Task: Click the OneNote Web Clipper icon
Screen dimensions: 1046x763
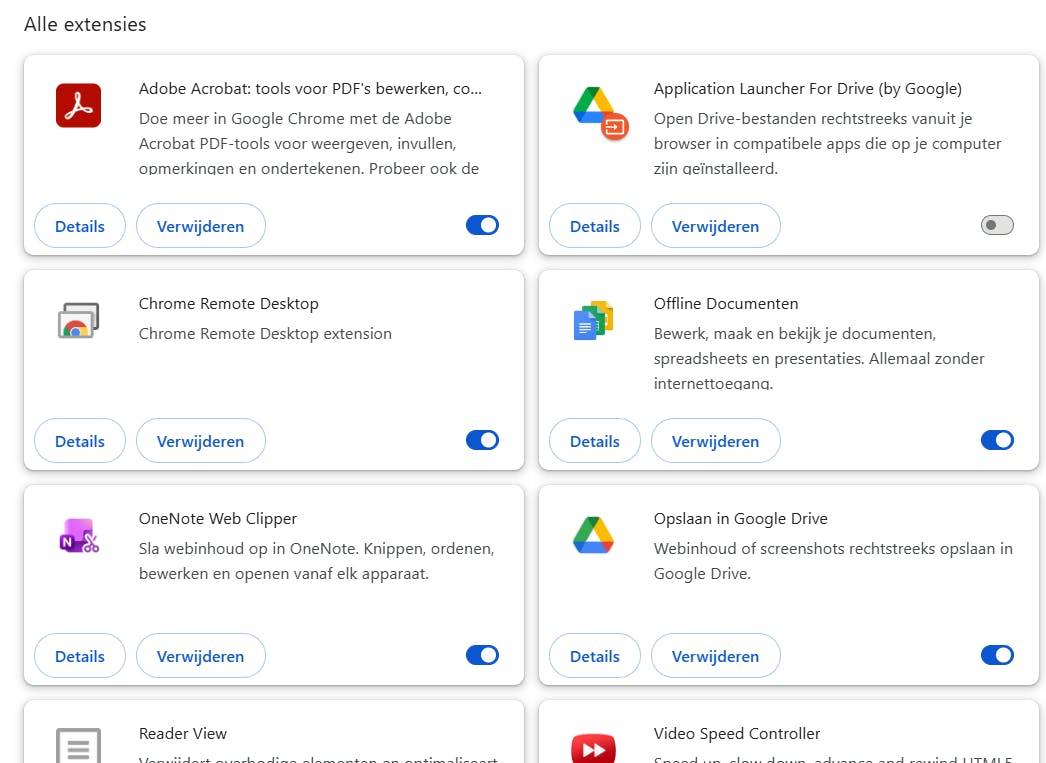Action: pyautogui.click(x=78, y=536)
